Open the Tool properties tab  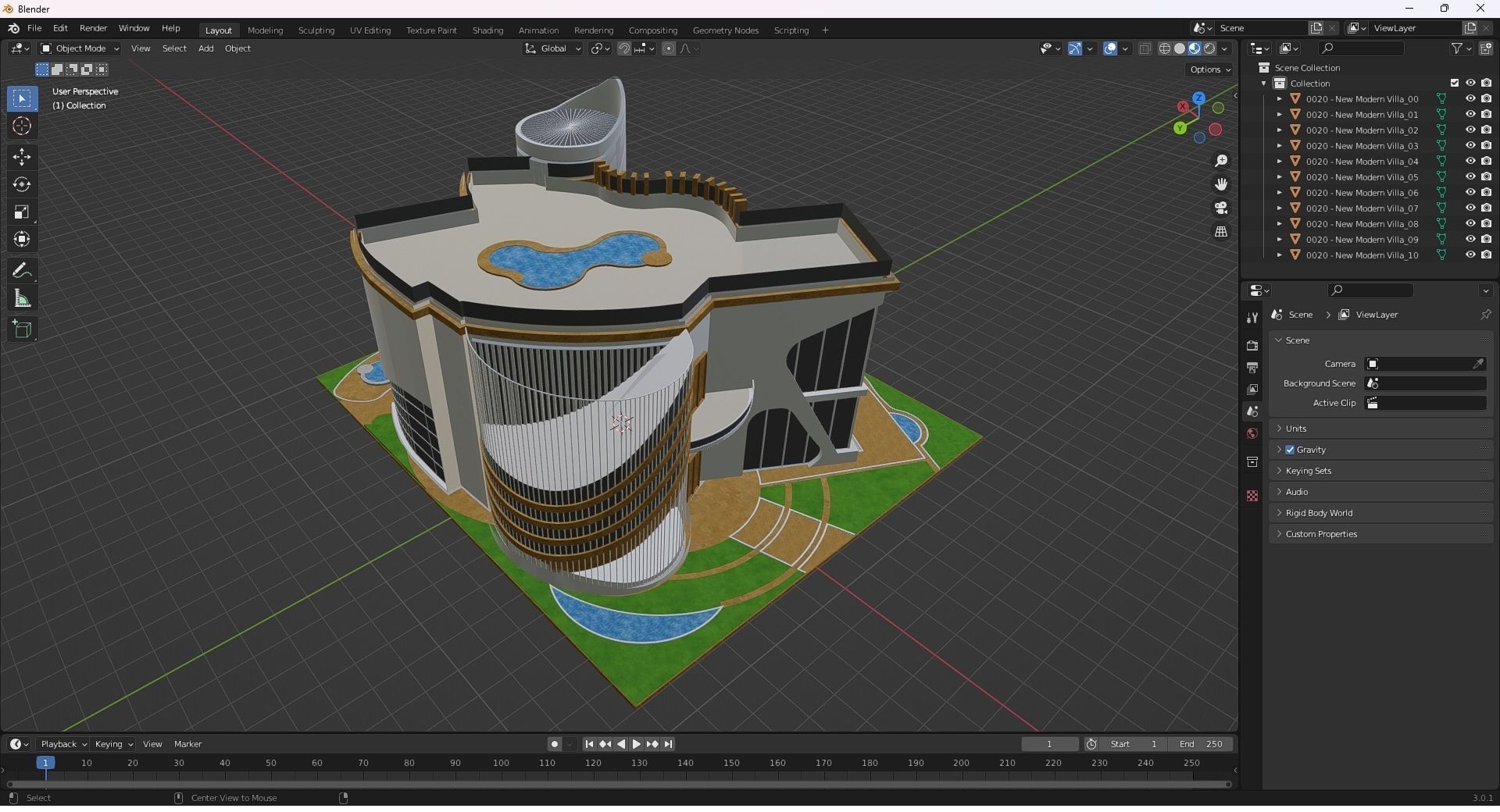pos(1252,318)
